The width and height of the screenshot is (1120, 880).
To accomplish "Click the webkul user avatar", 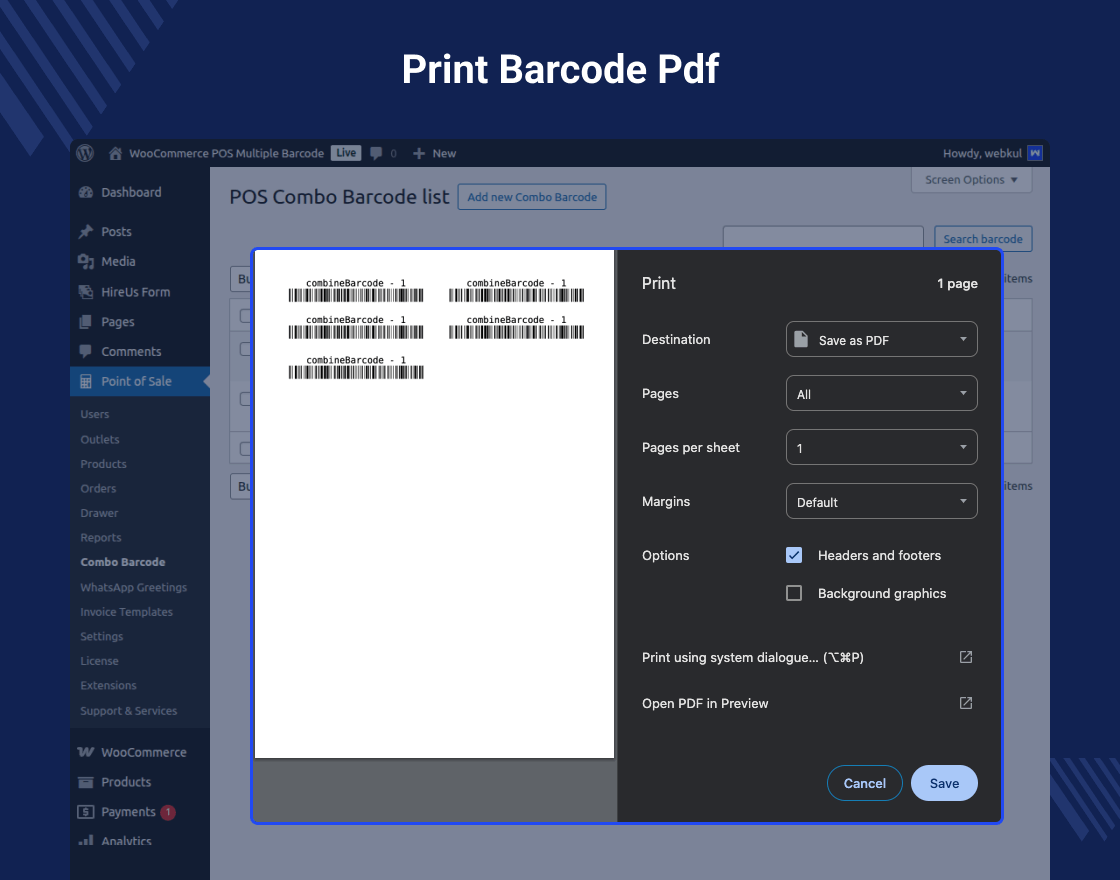I will pyautogui.click(x=1034, y=153).
